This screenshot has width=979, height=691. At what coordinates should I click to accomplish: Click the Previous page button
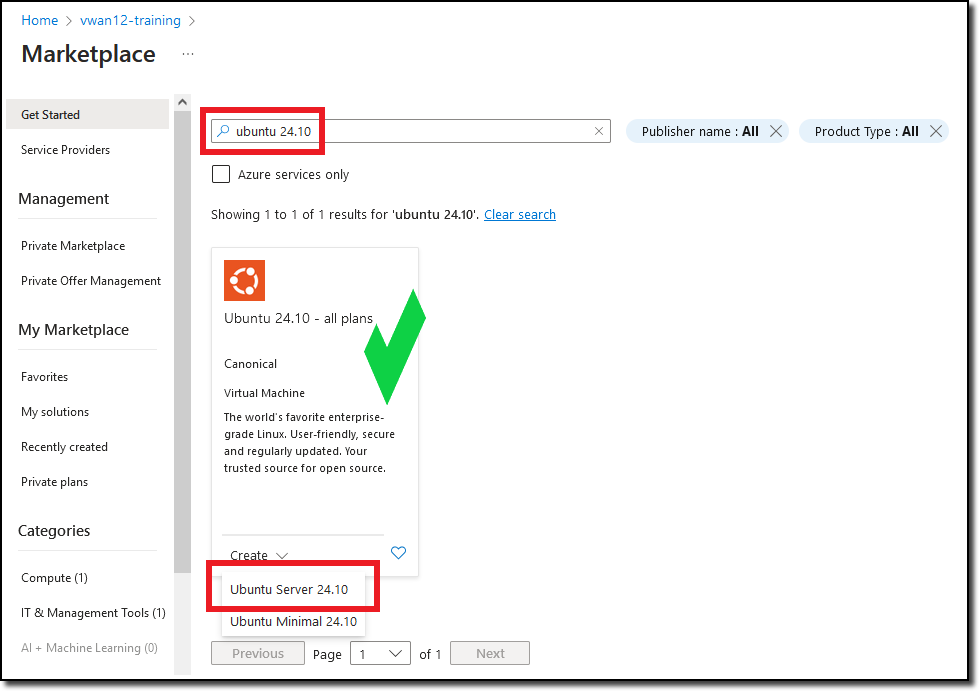(x=258, y=654)
